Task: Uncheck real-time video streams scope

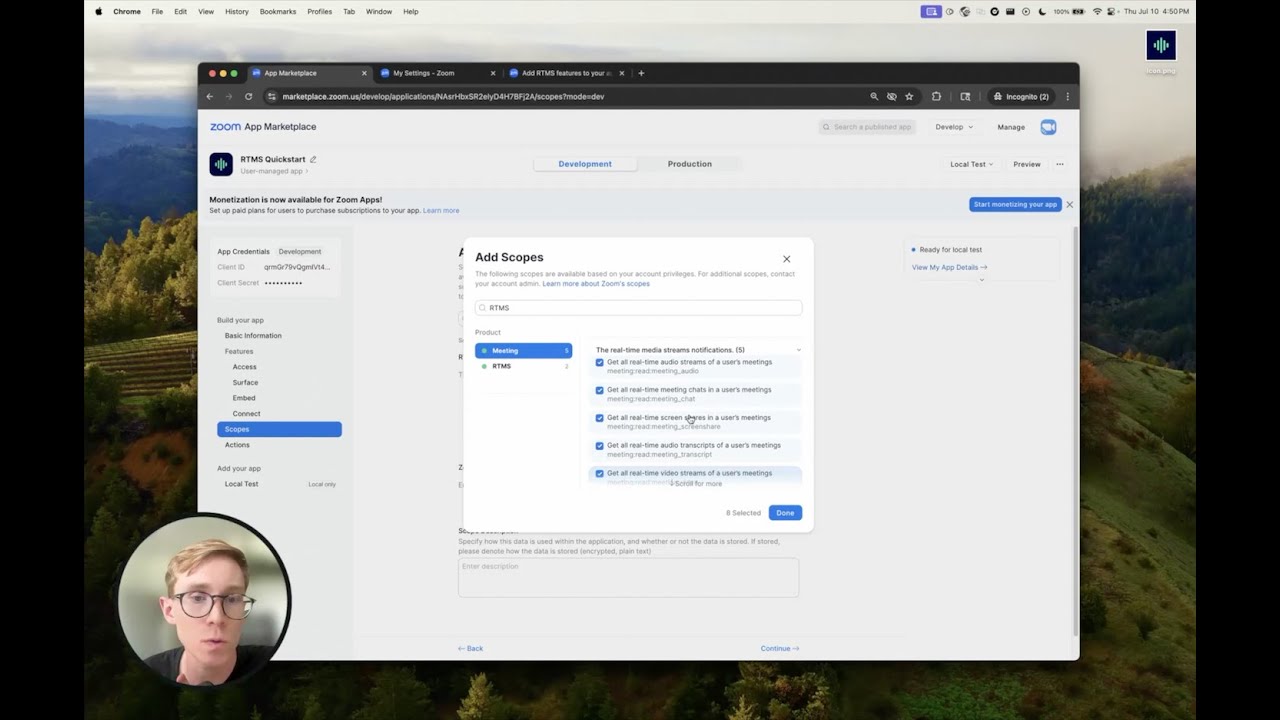Action: pos(600,473)
